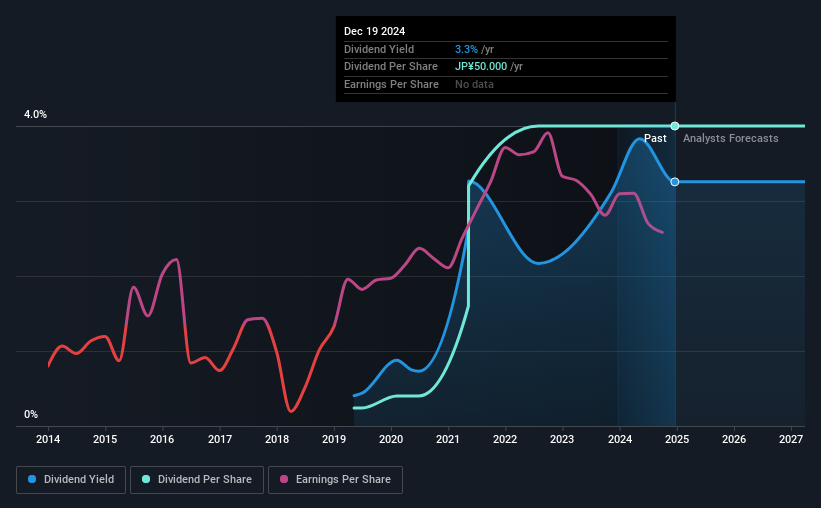
Task: Click the Past label on chart
Action: [x=655, y=138]
